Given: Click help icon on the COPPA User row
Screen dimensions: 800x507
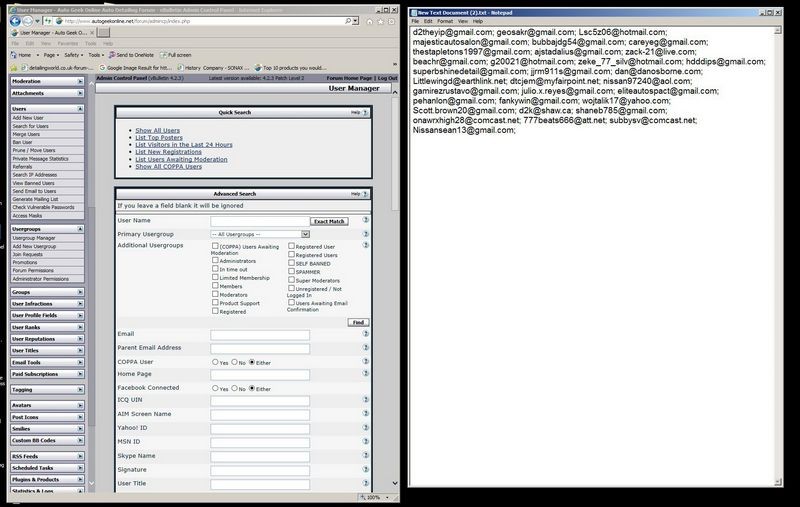Looking at the screenshot, I should coord(365,361).
